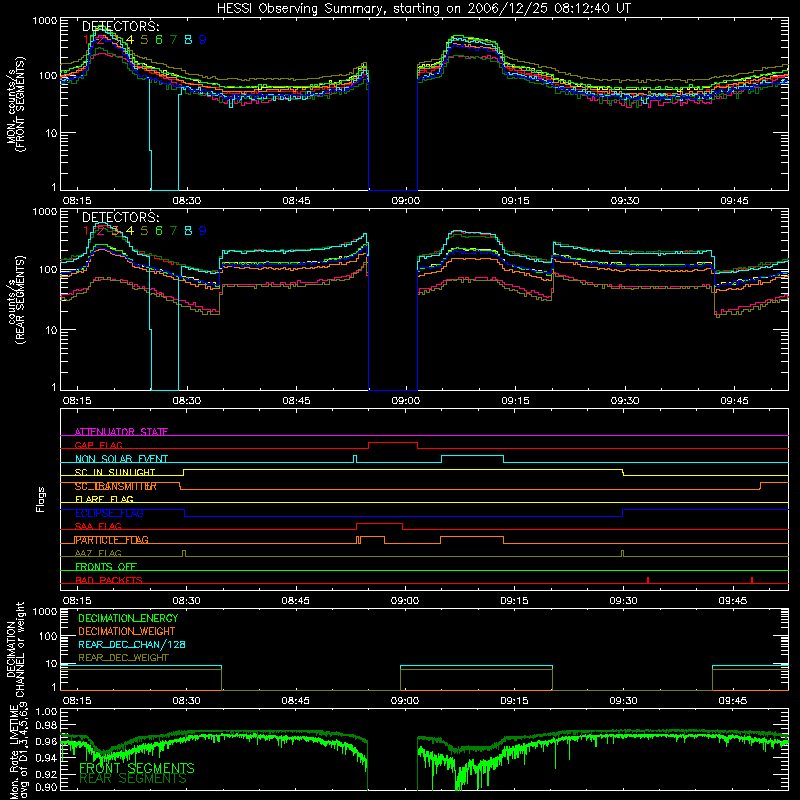Click the DECIMATION CHANNEL or weight axis label
The image size is (800, 800).
tap(16, 649)
